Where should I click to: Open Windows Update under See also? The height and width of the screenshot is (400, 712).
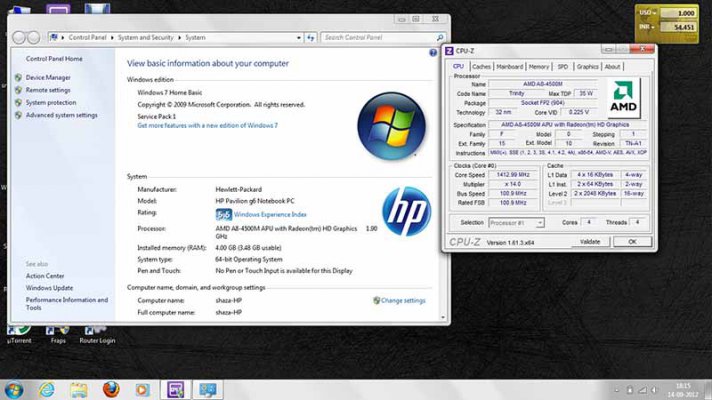(x=49, y=288)
